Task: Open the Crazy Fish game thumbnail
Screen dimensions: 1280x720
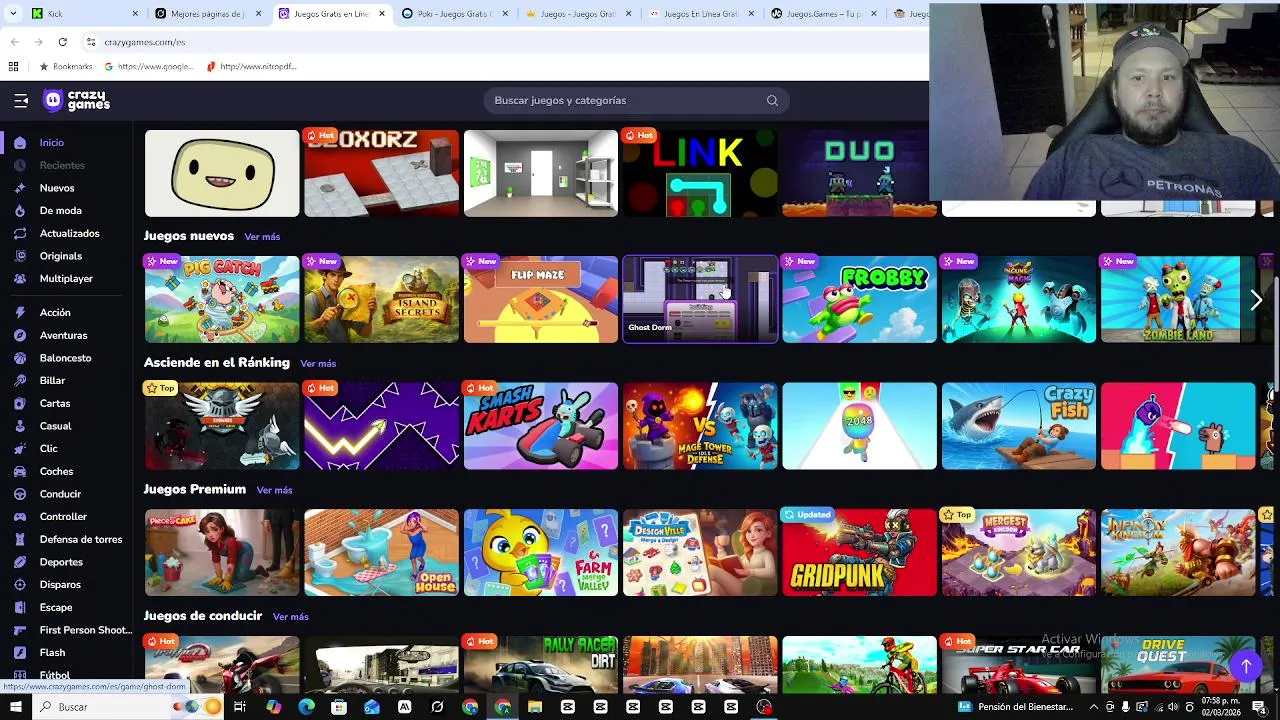Action: 1019,426
